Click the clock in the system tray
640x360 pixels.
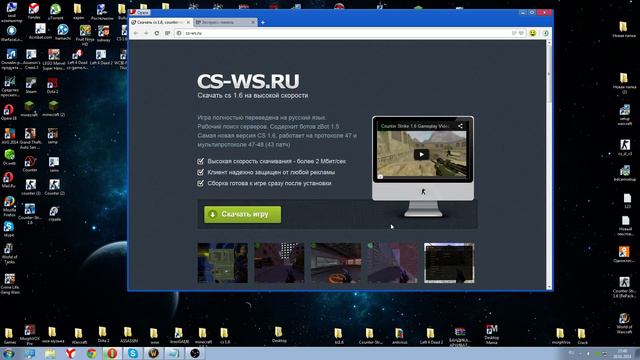(x=623, y=353)
